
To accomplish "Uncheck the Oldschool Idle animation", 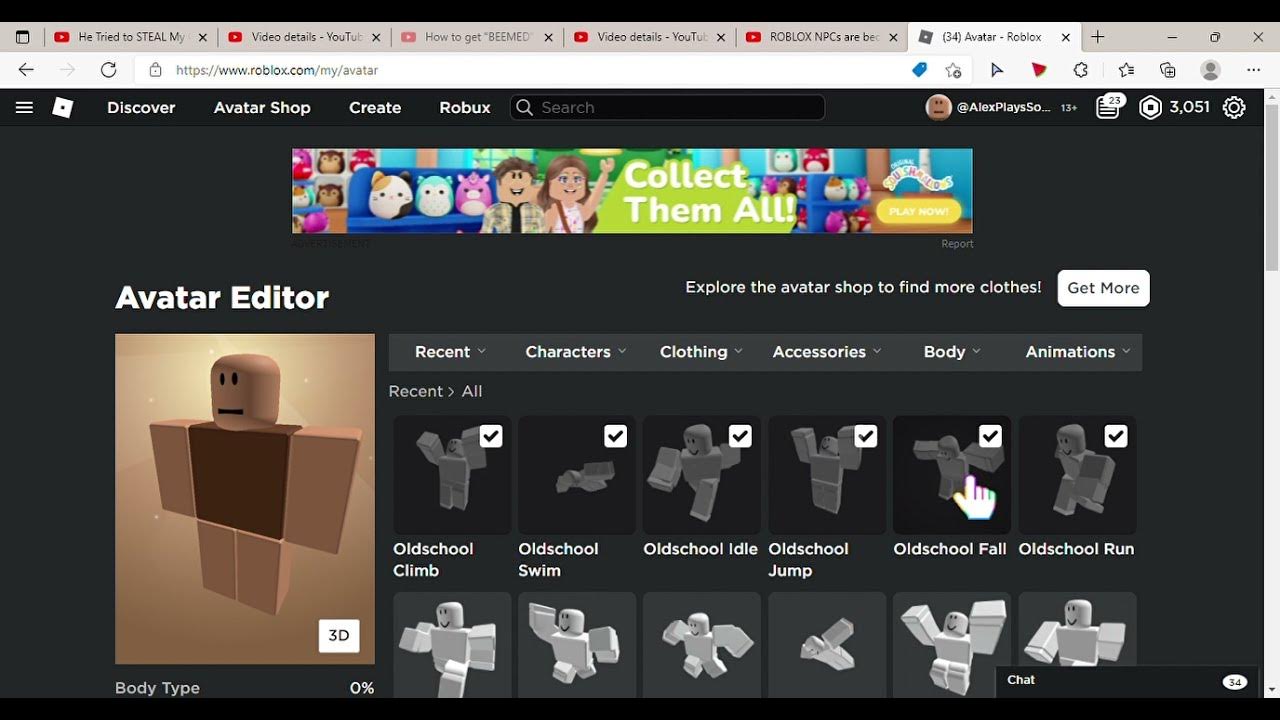I will (740, 436).
